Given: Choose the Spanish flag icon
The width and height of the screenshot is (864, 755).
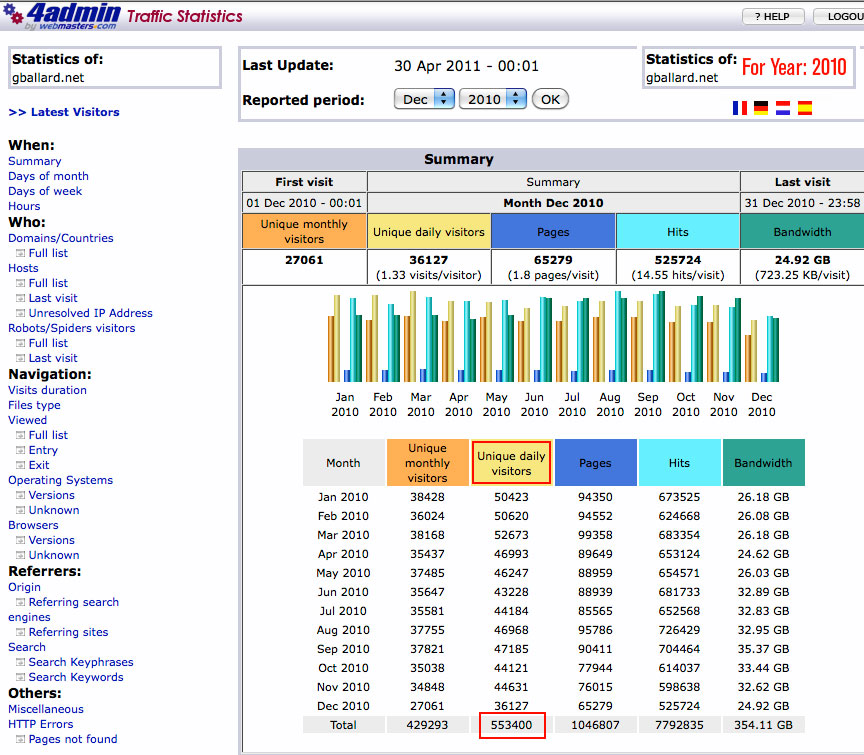Looking at the screenshot, I should (805, 108).
